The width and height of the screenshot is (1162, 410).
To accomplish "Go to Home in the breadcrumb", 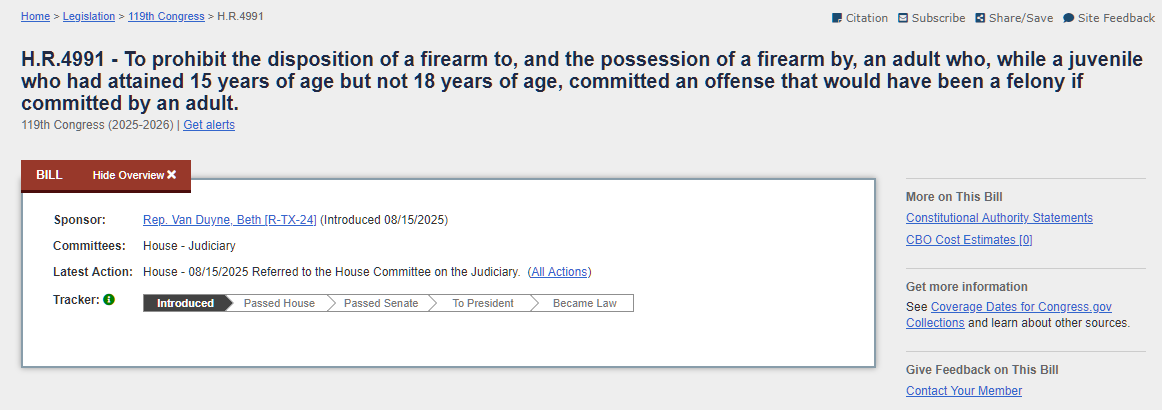I will 36,16.
